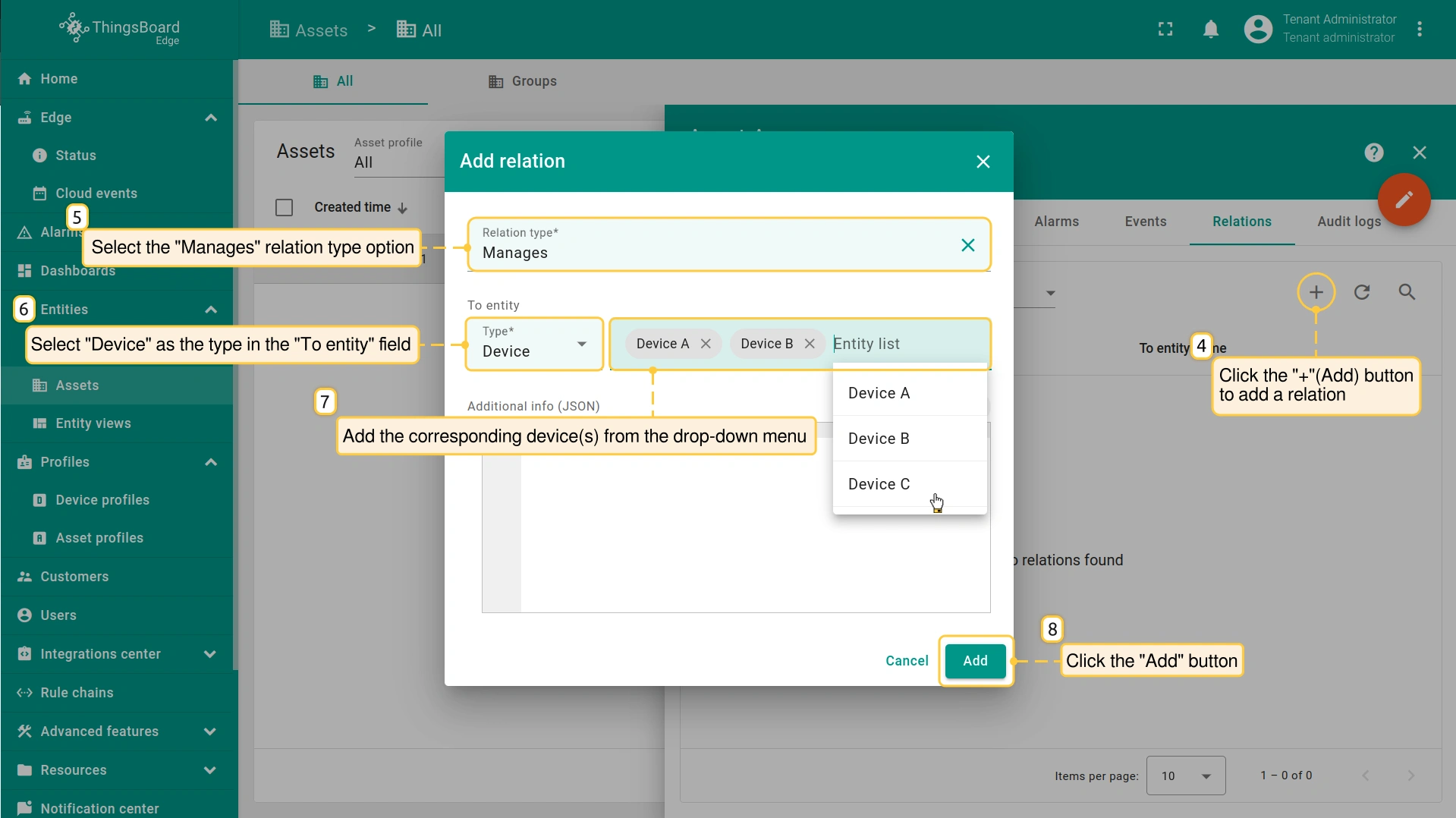Switch to the Audit logs tab
1456x818 pixels.
pos(1348,222)
